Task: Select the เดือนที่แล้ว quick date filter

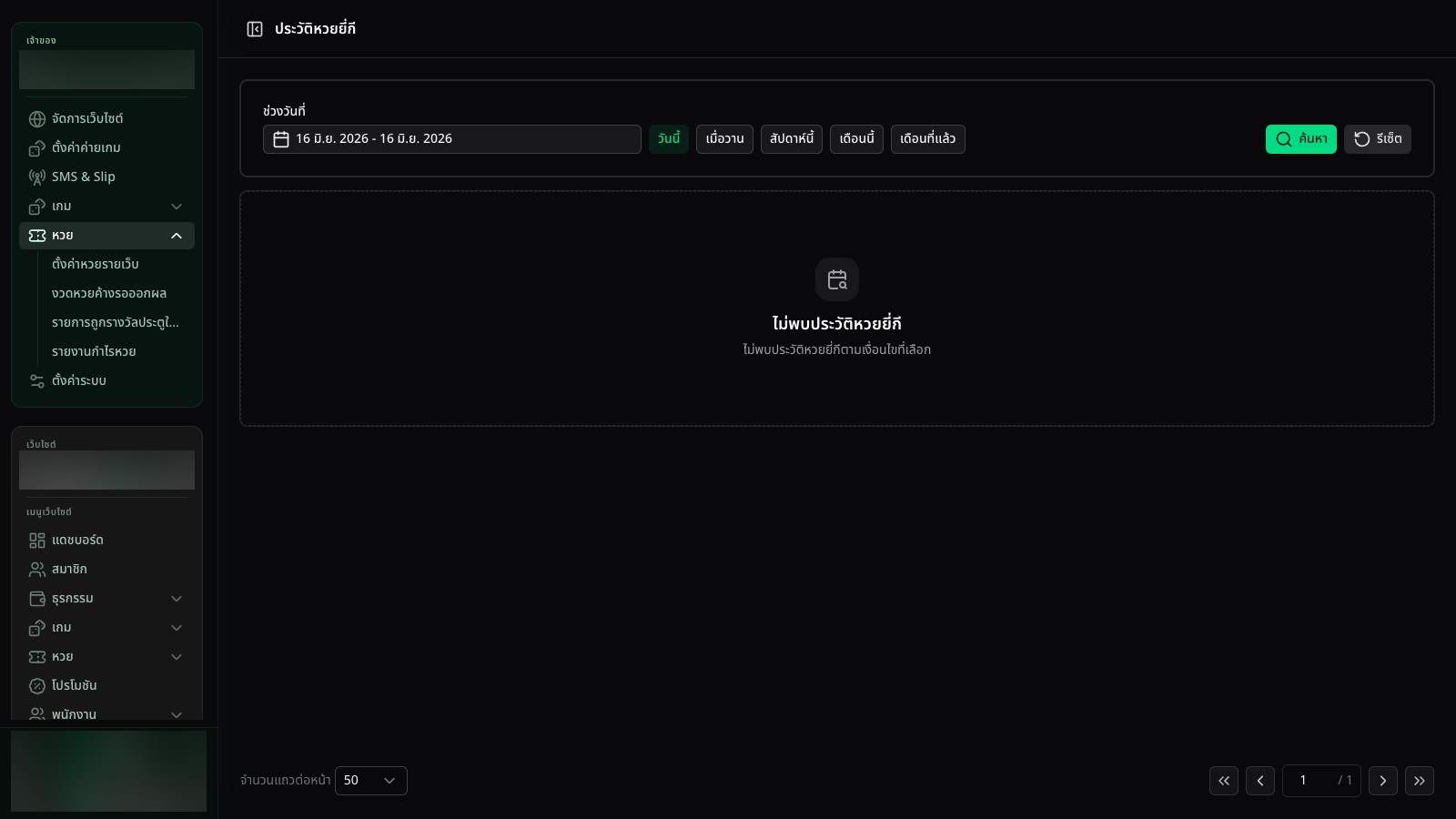Action: point(928,139)
